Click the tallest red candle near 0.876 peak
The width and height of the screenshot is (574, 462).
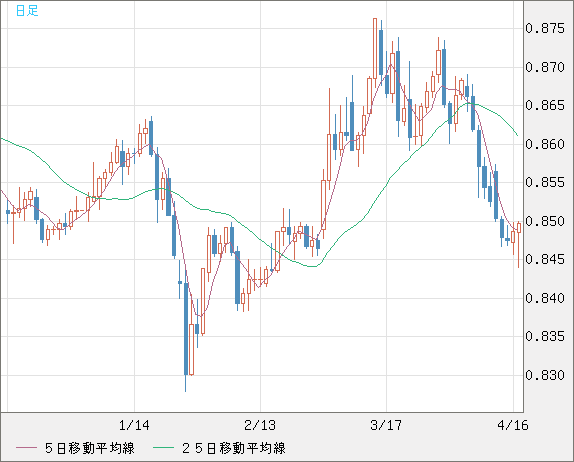[375, 48]
